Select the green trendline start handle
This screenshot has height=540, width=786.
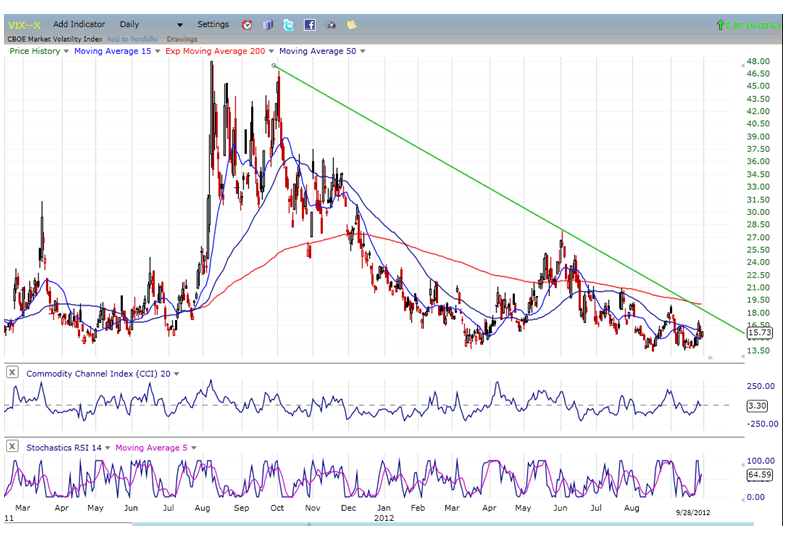[x=274, y=67]
